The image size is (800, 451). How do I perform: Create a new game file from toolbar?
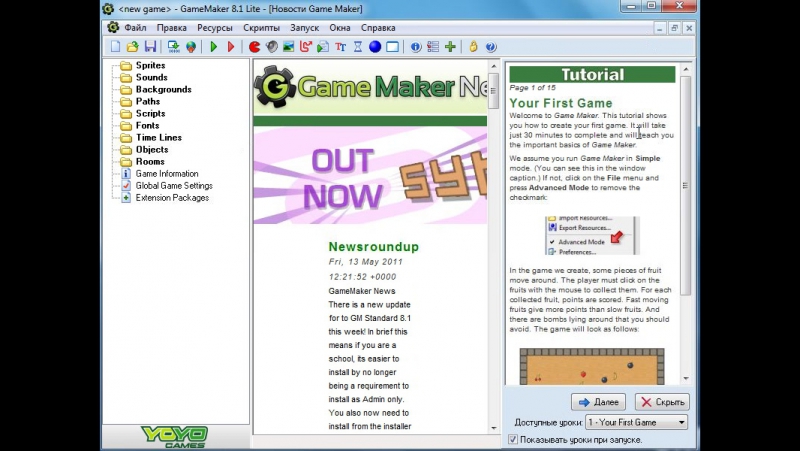click(115, 47)
